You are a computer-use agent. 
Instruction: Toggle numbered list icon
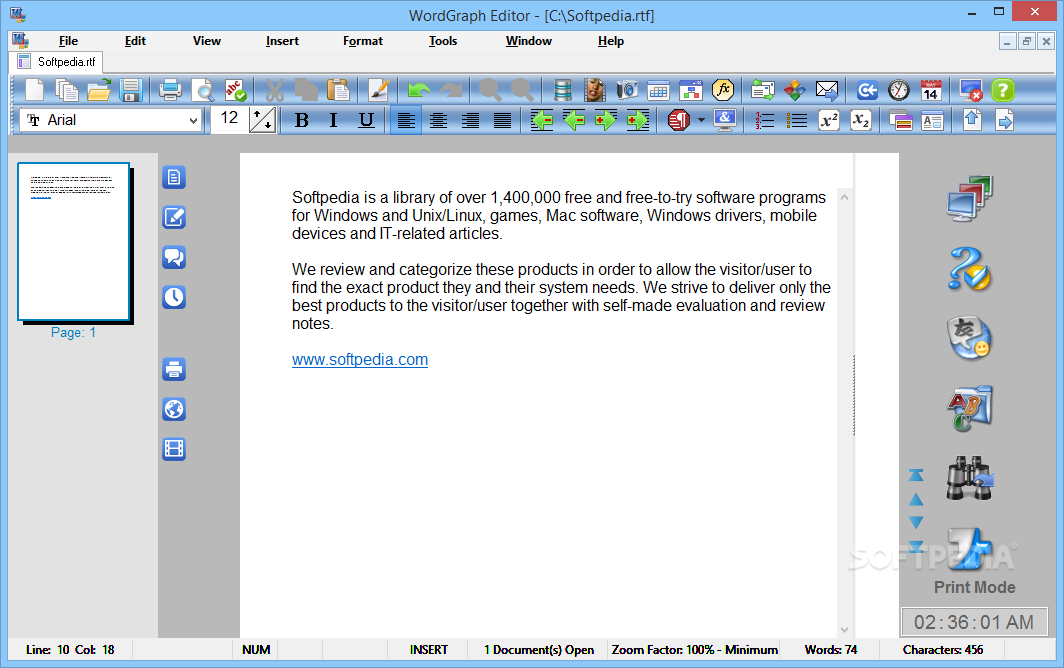pos(764,121)
